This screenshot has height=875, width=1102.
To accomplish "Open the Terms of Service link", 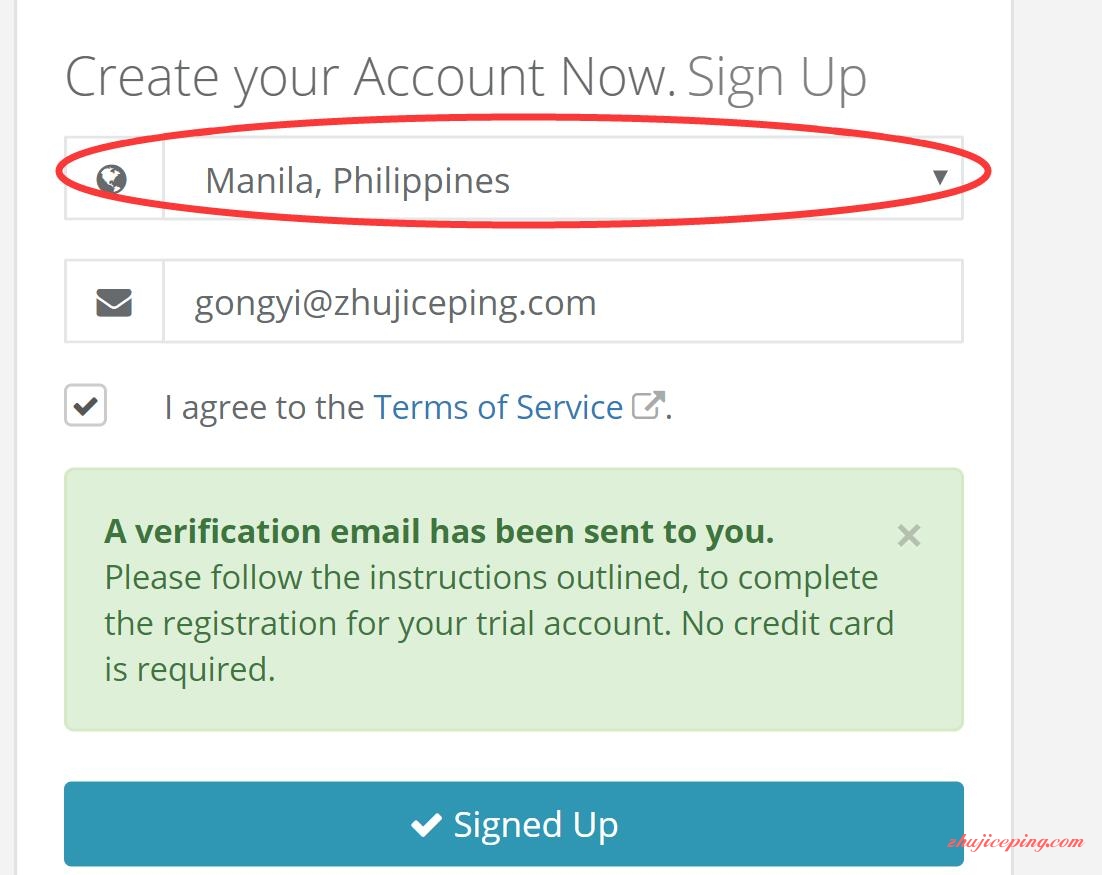I will coord(498,407).
